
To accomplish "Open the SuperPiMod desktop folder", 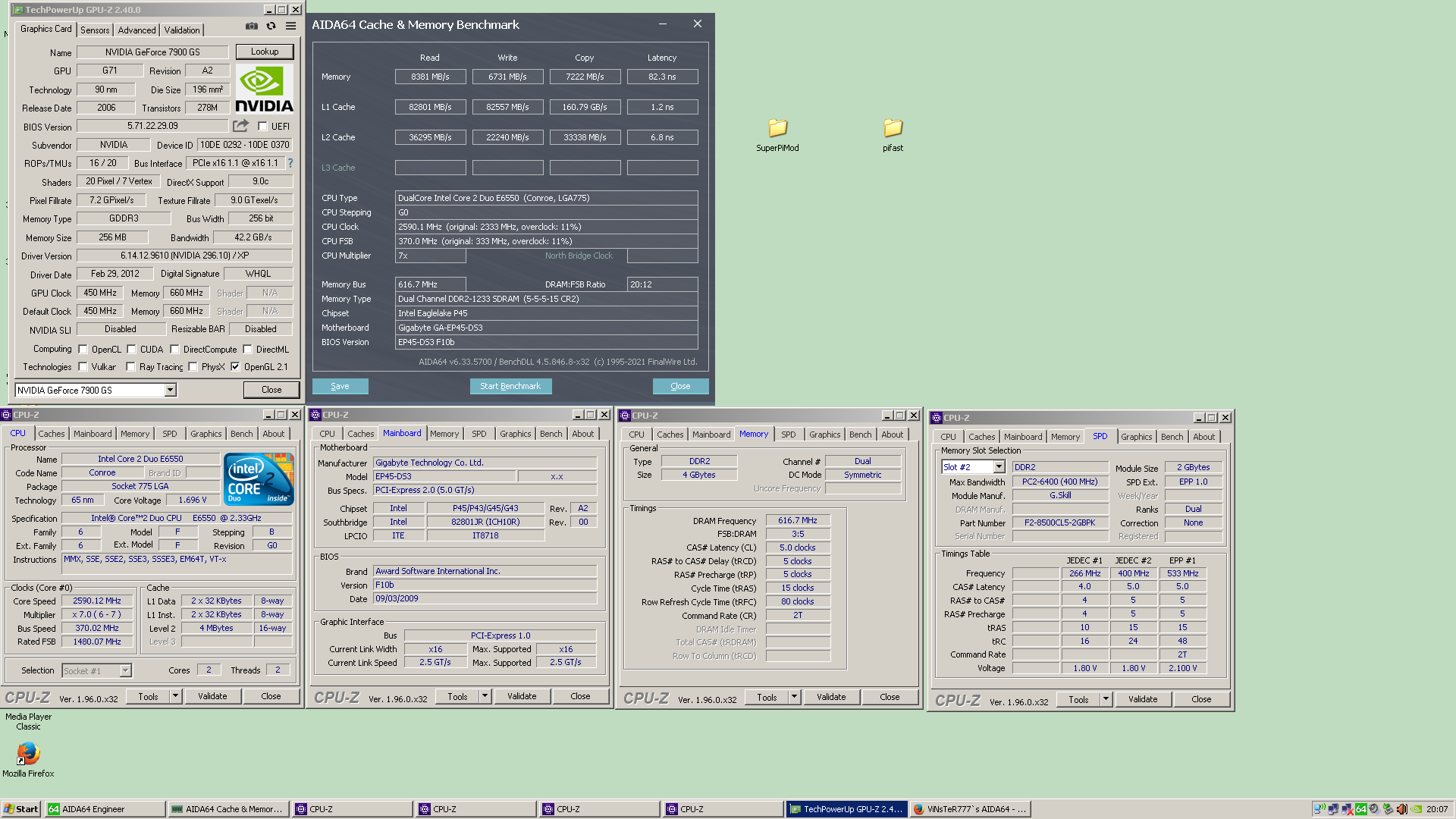I will click(x=777, y=135).
